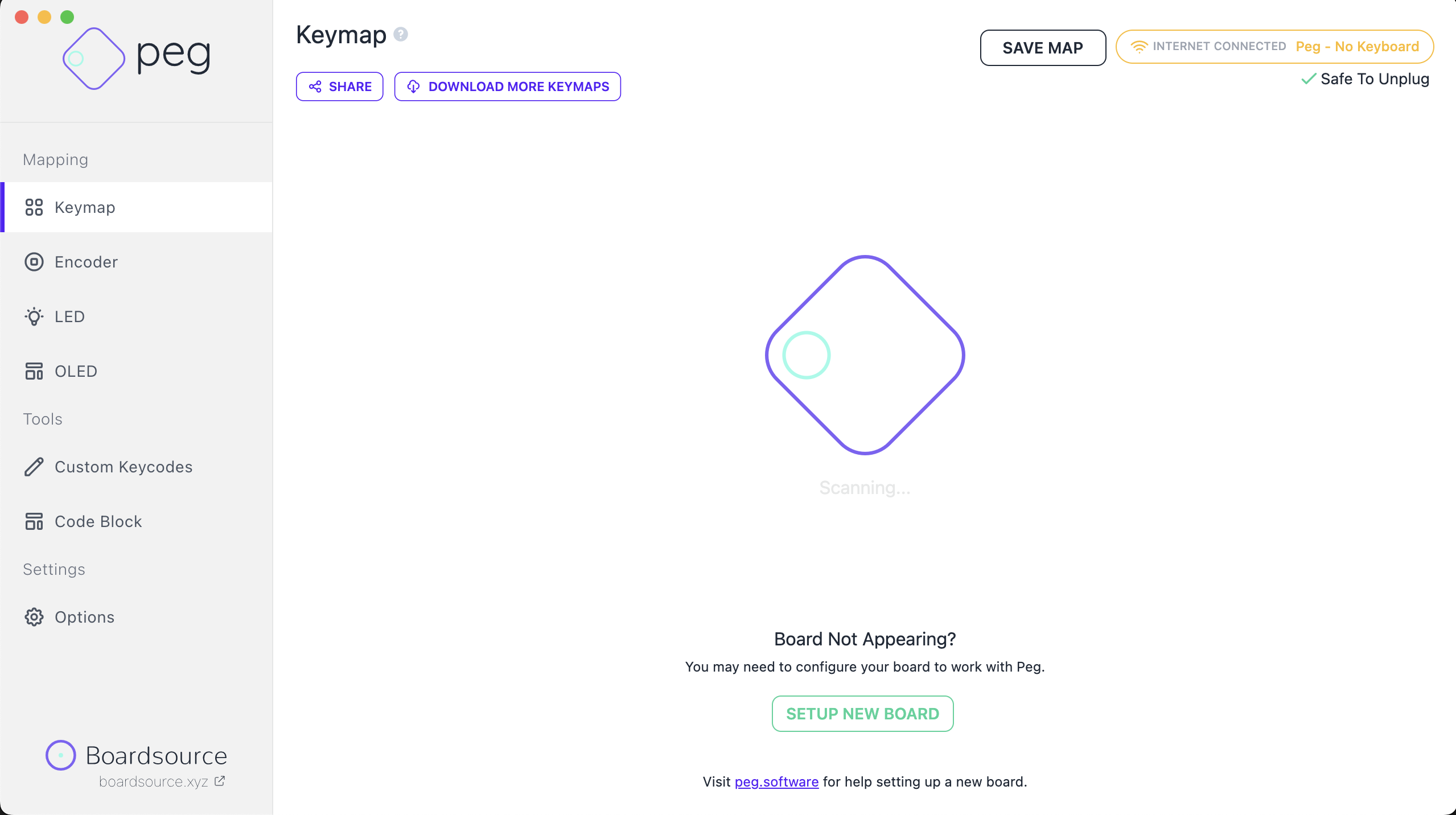This screenshot has width=1456, height=815.
Task: Click the Code Block layout icon
Action: [34, 521]
